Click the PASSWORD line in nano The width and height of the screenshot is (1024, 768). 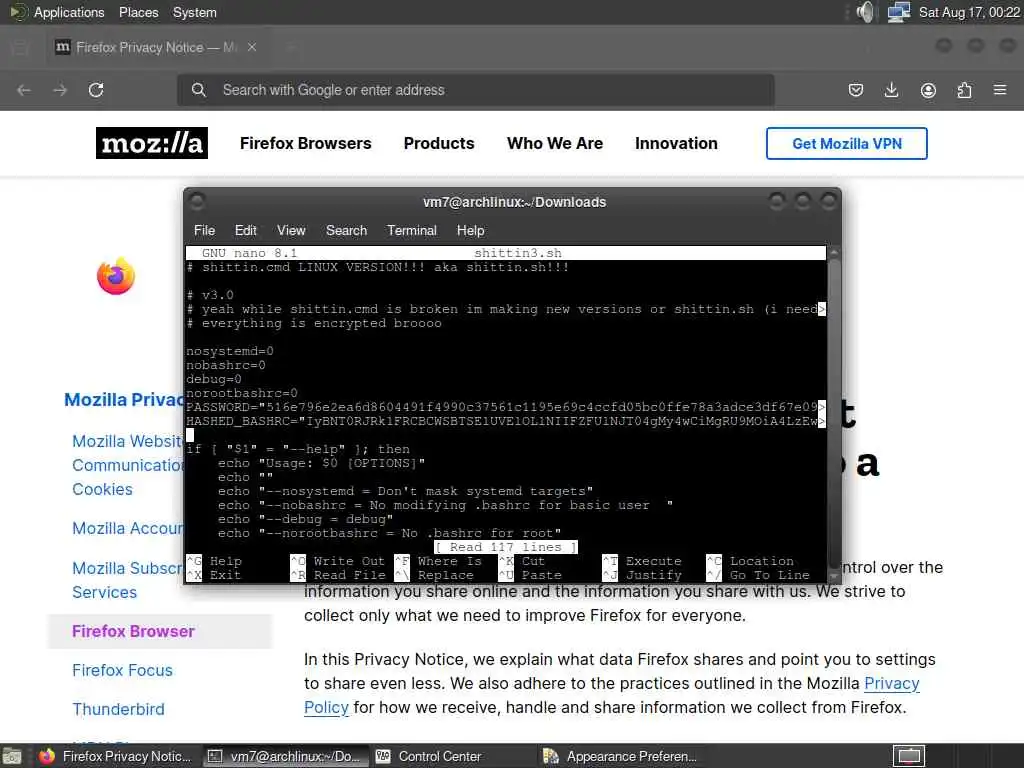(505, 408)
